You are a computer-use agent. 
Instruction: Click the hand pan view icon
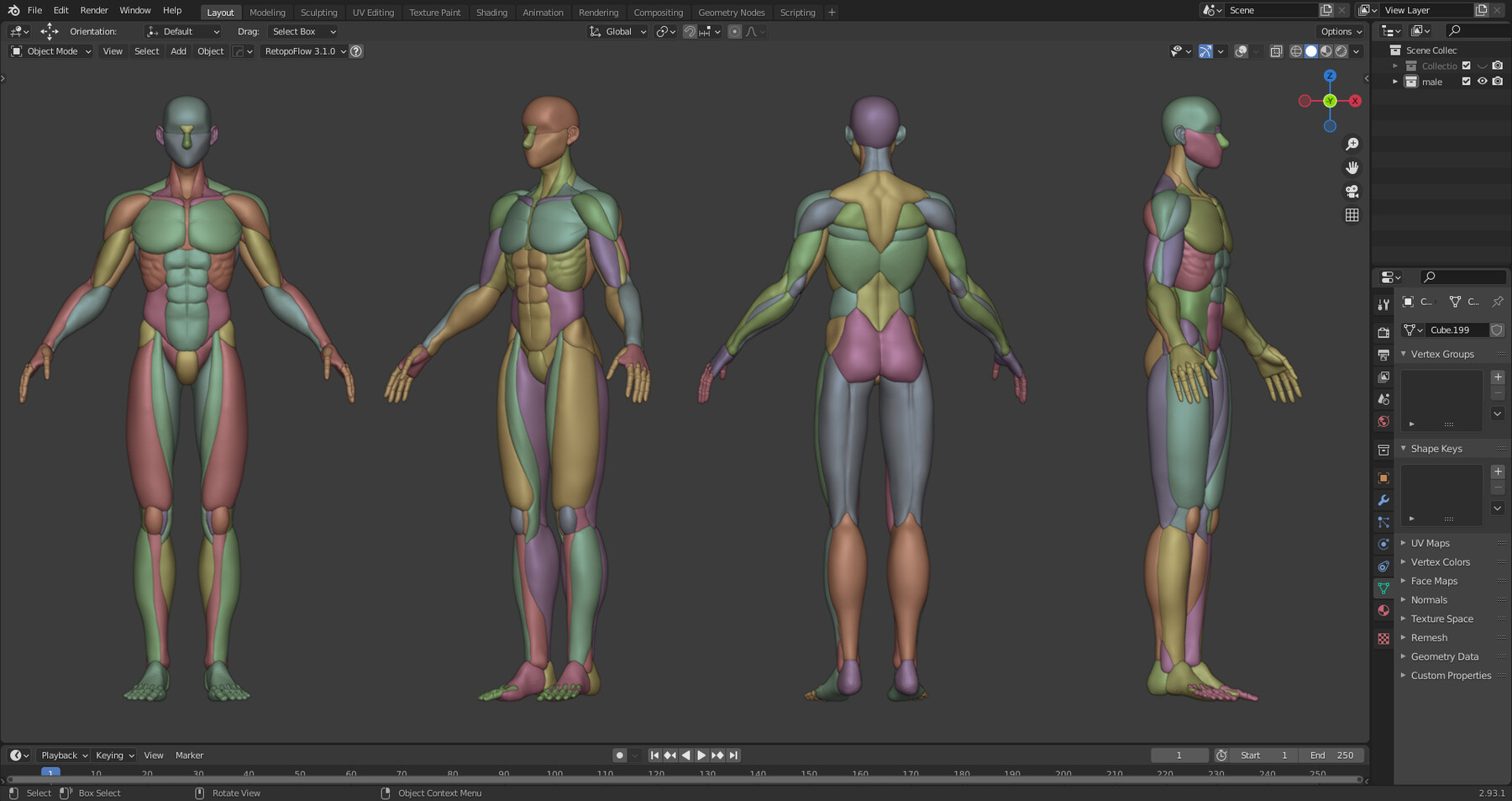1352,168
